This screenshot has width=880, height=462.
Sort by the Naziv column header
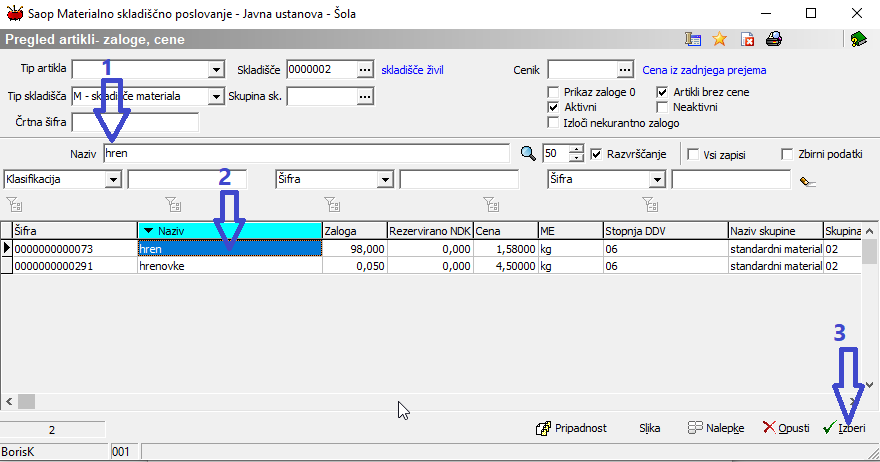pyautogui.click(x=230, y=231)
